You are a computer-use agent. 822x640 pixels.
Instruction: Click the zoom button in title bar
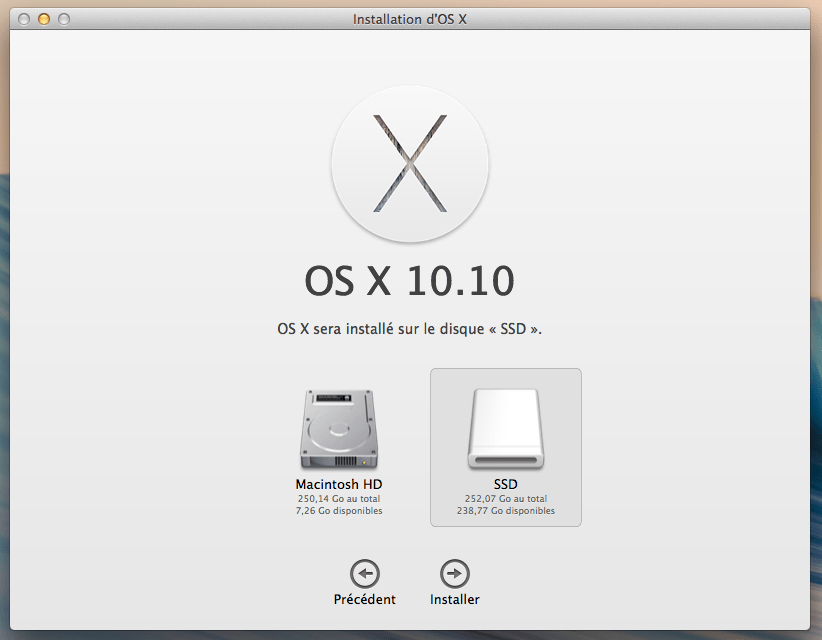click(x=64, y=19)
